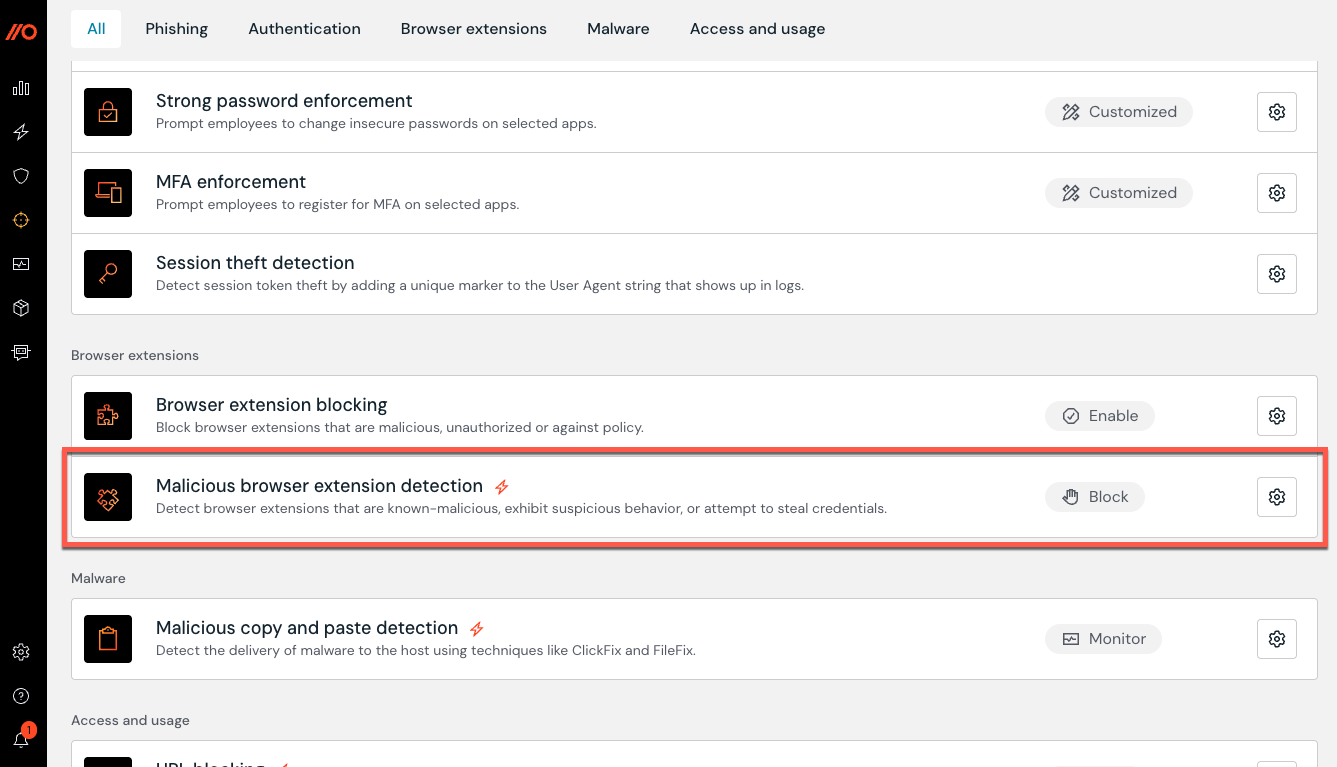Click the clipboard icon beside Malicious copy detection
Image resolution: width=1337 pixels, height=767 pixels.
click(x=107, y=638)
